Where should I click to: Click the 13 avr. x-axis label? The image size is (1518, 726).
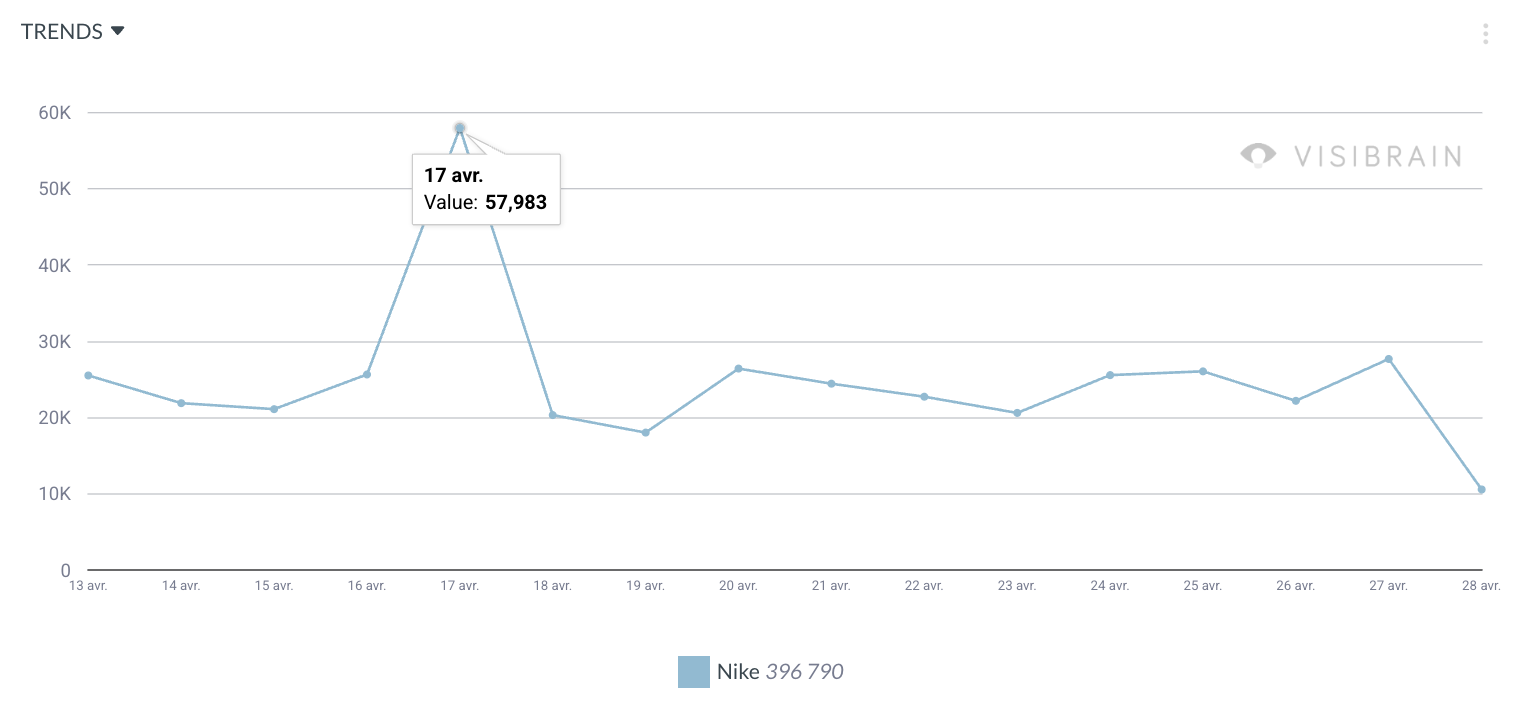(x=89, y=585)
